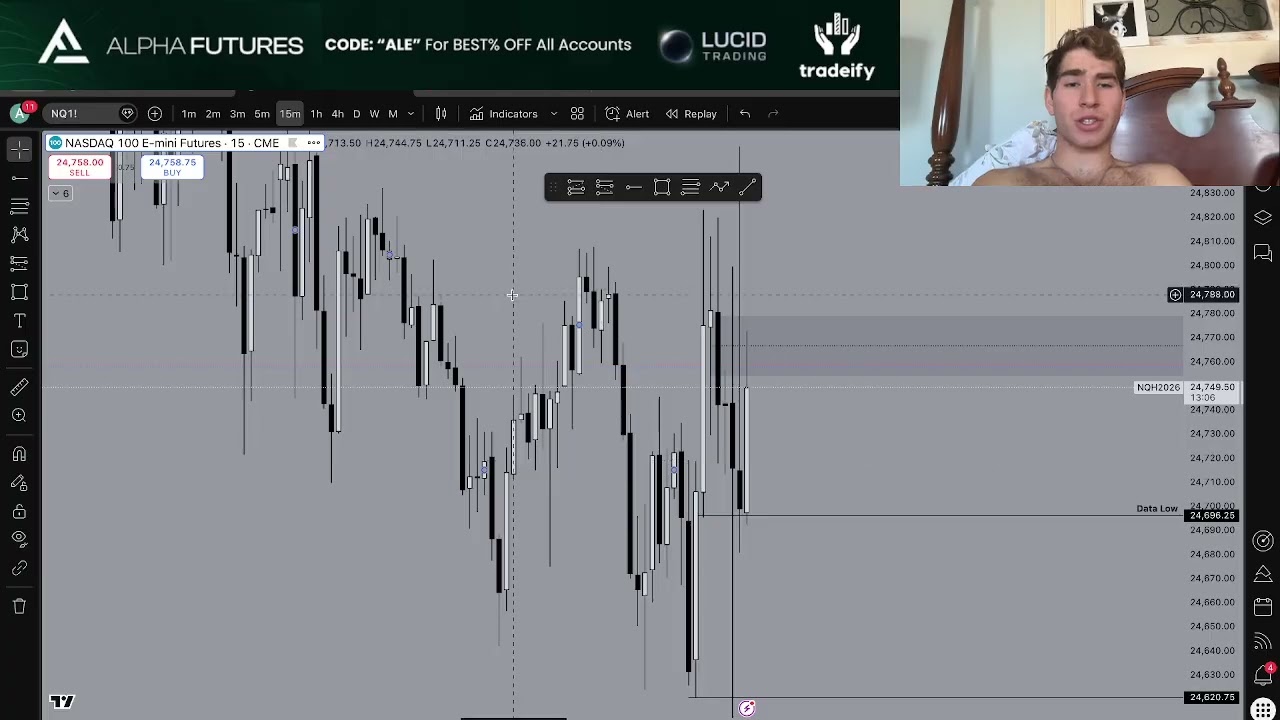Click the BUY 24,758.75 button
This screenshot has width=1280, height=720.
tap(172, 167)
